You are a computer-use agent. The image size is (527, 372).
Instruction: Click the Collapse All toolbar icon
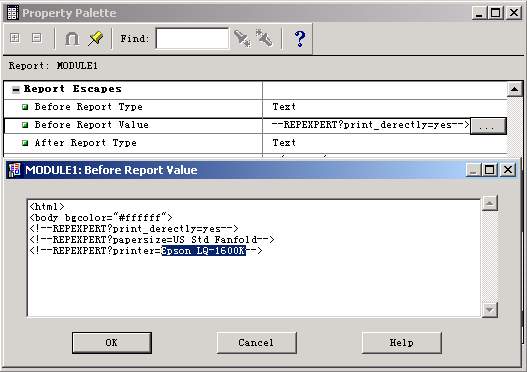[37, 38]
